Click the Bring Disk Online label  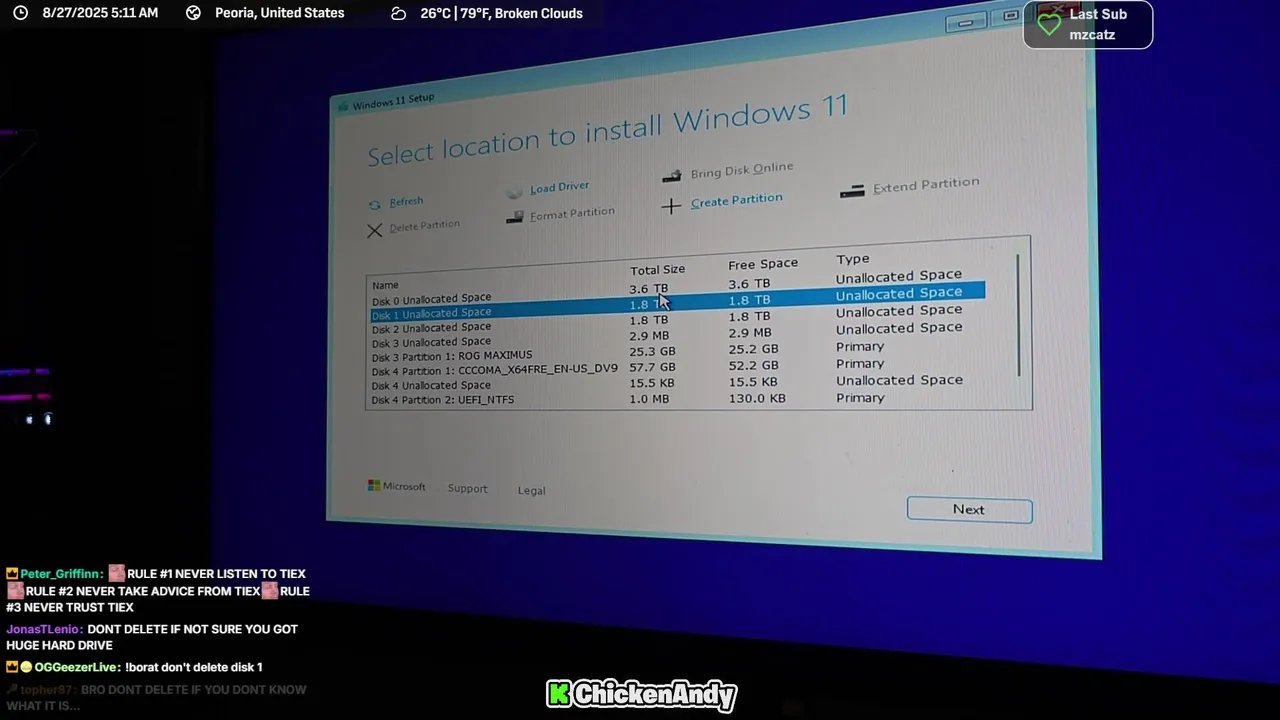click(x=742, y=170)
